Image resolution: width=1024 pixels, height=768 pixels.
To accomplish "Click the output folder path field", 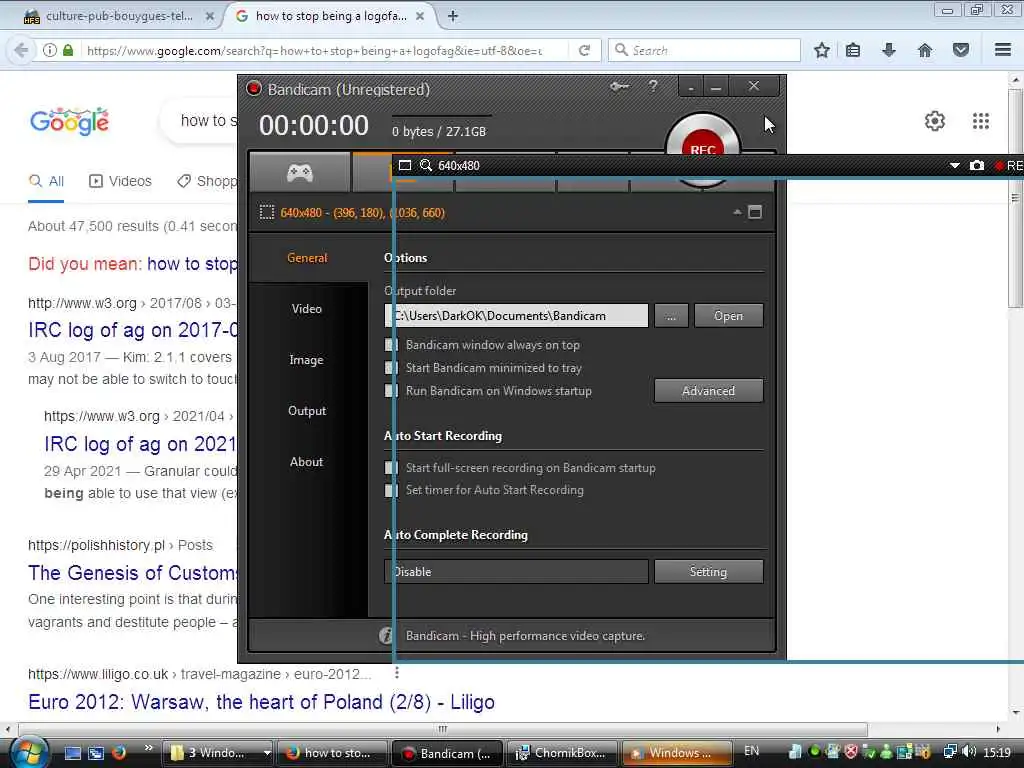I will coord(517,315).
